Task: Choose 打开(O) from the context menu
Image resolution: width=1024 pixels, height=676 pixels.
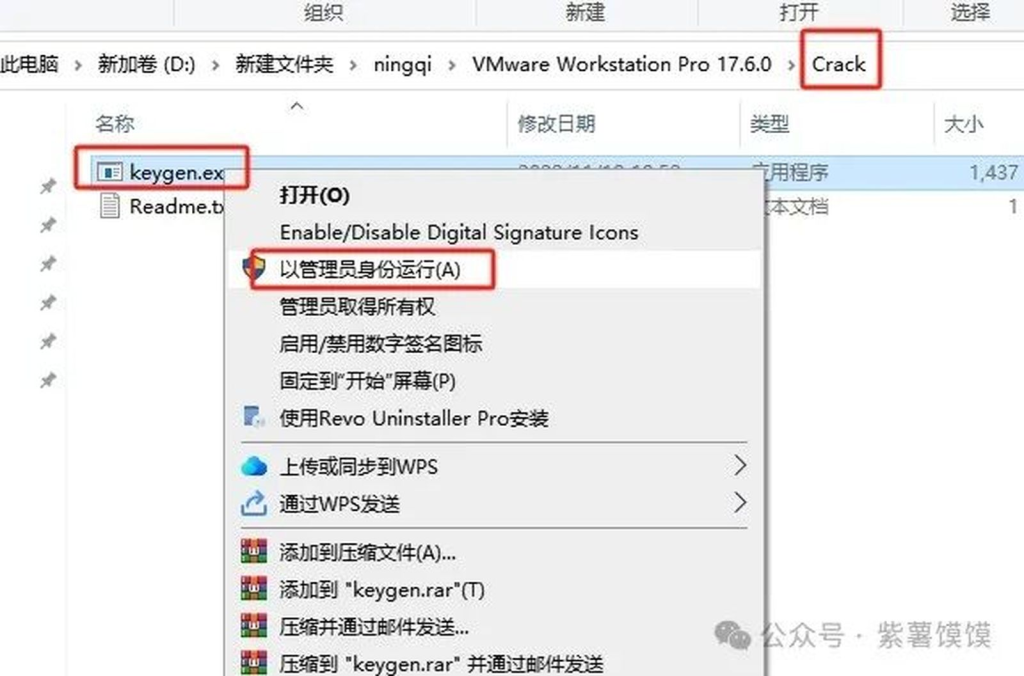Action: pos(315,195)
